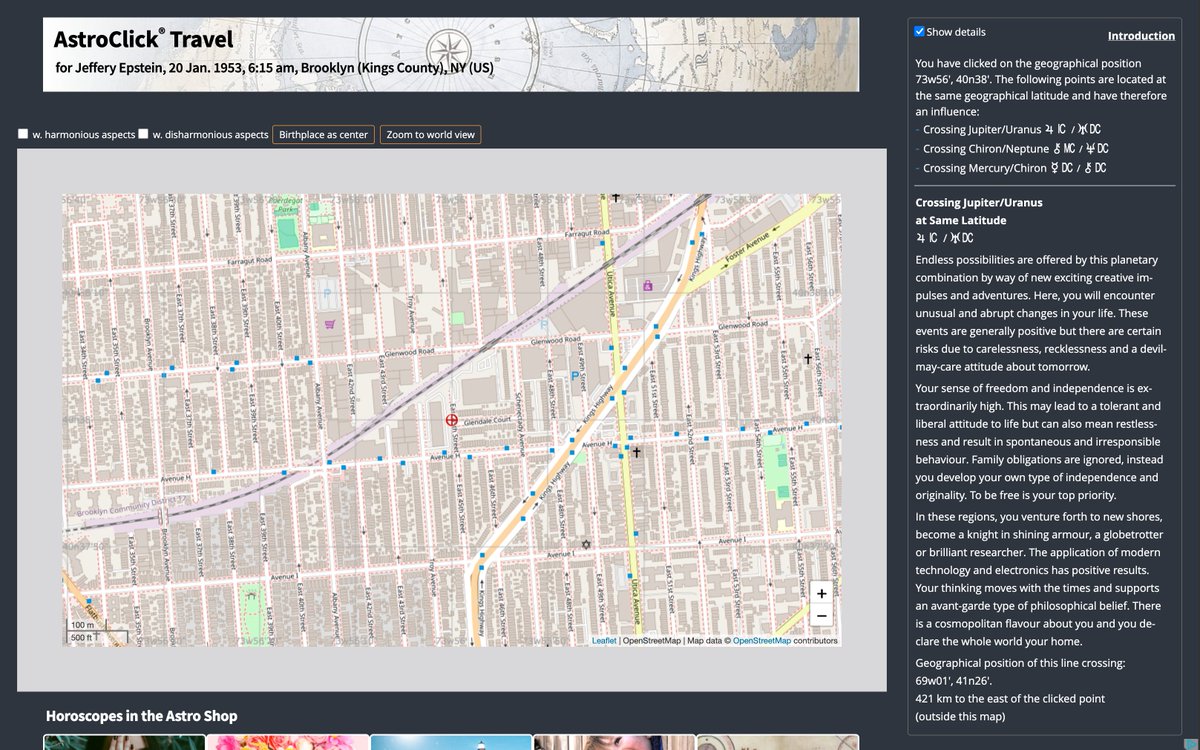Untick the Show details checkbox
Screen dimensions: 1200x750
(920, 31)
